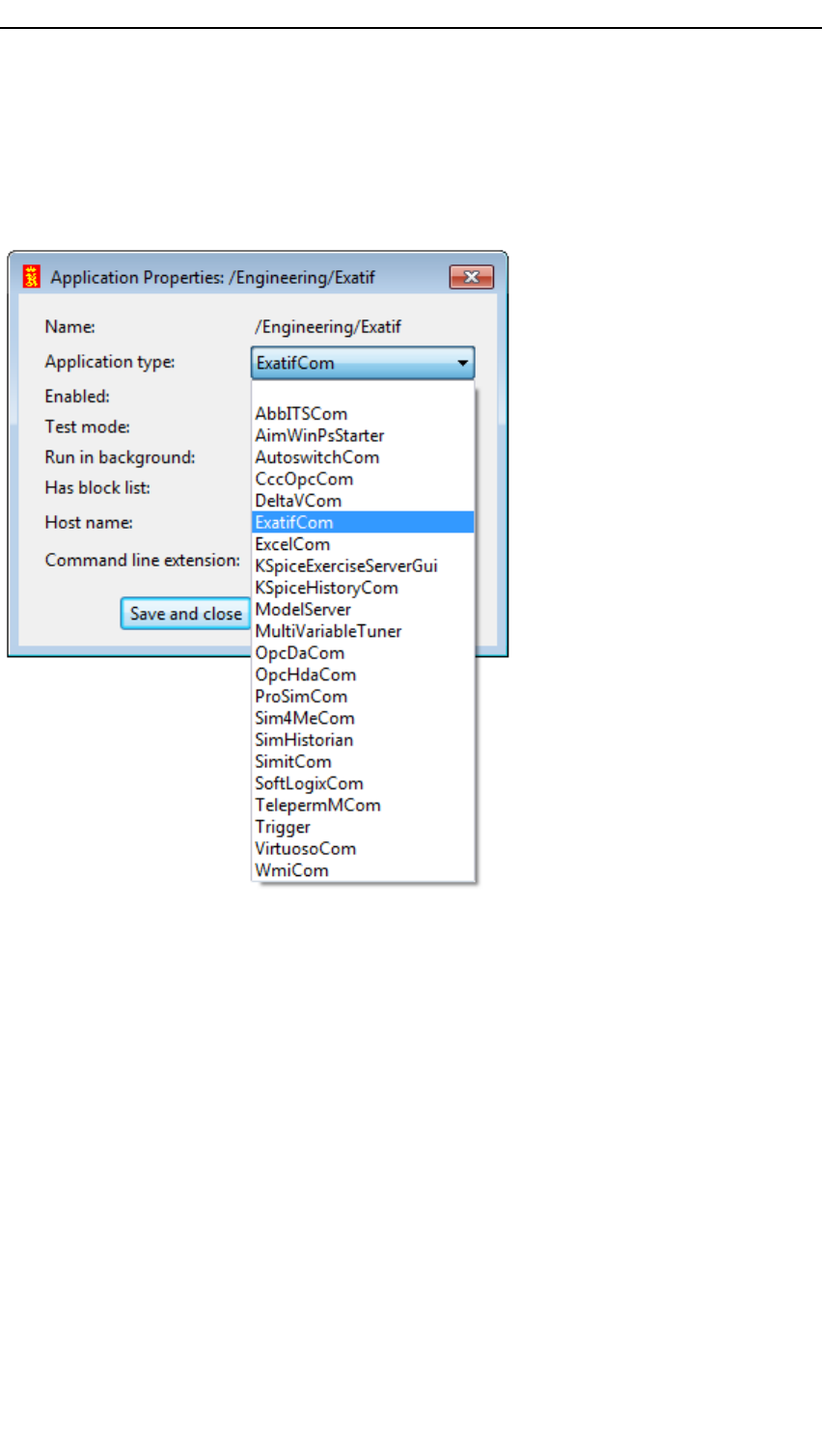822x1456 pixels.
Task: Open the Application type combo box
Action: click(x=363, y=363)
